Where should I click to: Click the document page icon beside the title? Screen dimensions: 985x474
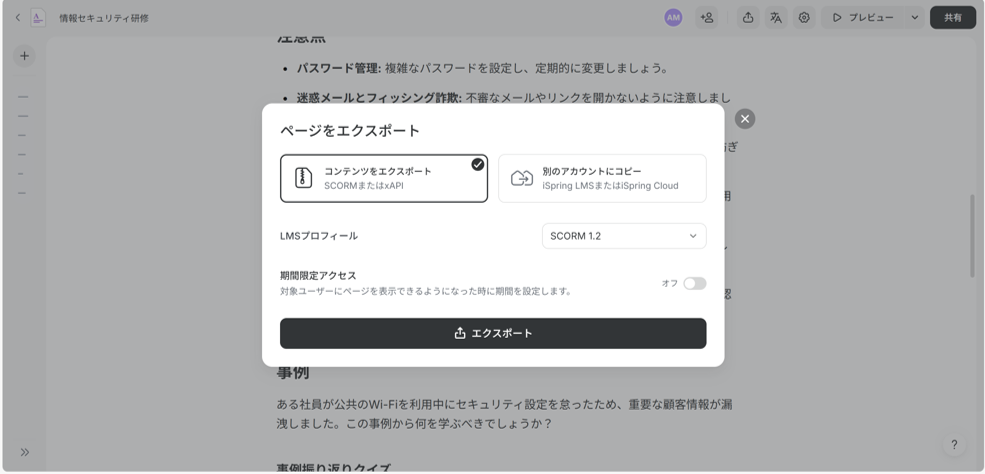click(38, 18)
